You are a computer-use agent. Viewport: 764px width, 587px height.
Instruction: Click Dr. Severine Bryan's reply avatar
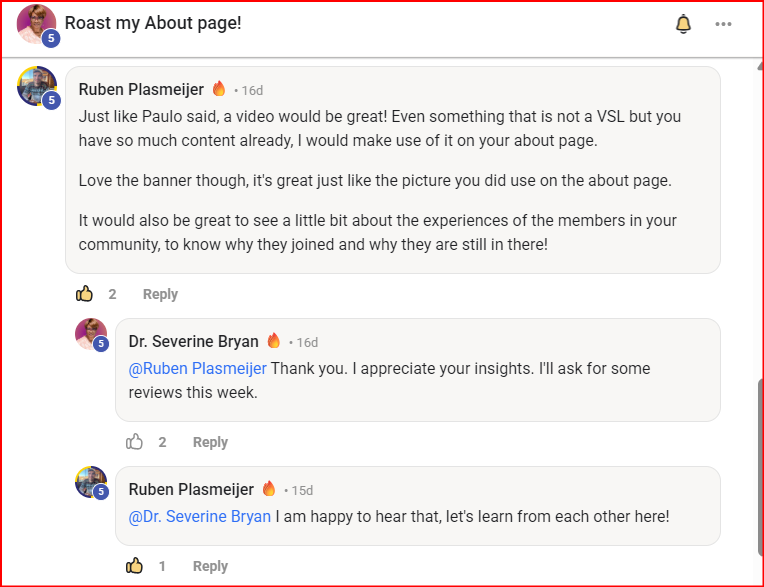90,334
